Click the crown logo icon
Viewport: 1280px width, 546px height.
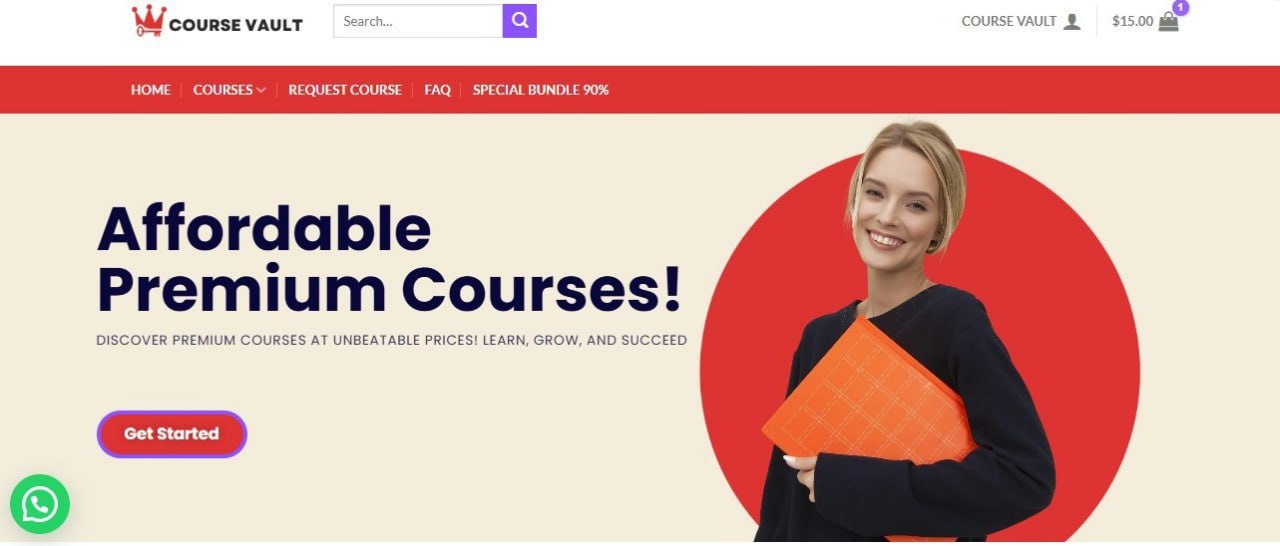[148, 21]
